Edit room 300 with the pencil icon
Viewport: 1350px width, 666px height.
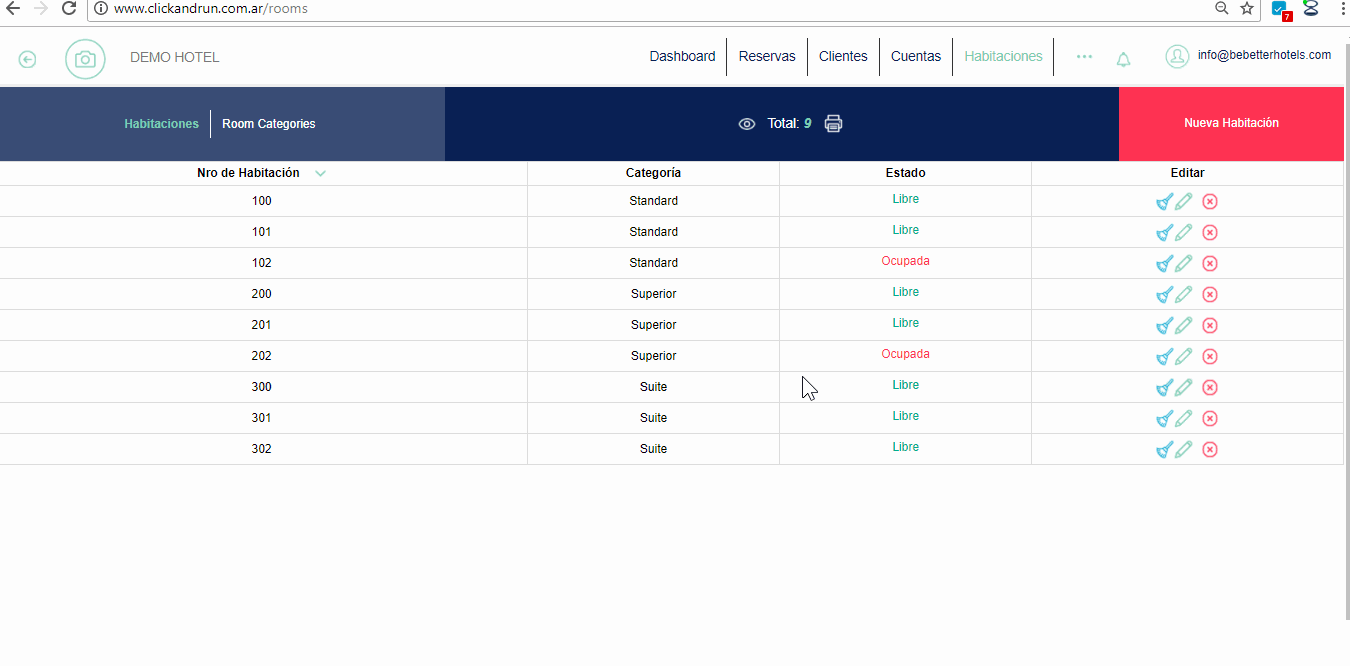coord(1184,388)
